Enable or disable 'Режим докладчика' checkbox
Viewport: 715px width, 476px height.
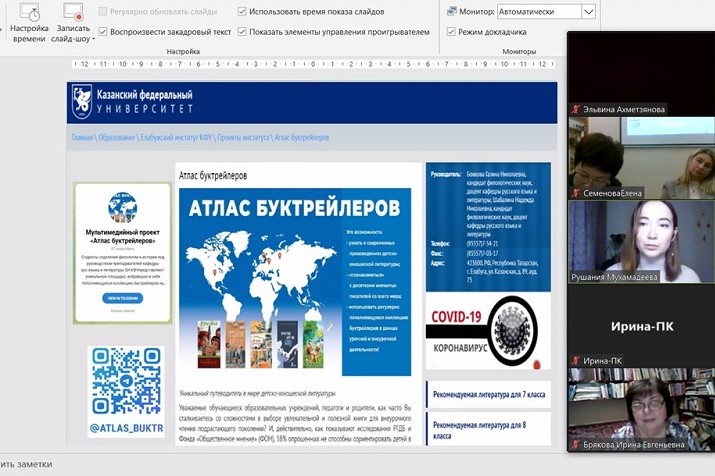click(x=451, y=32)
